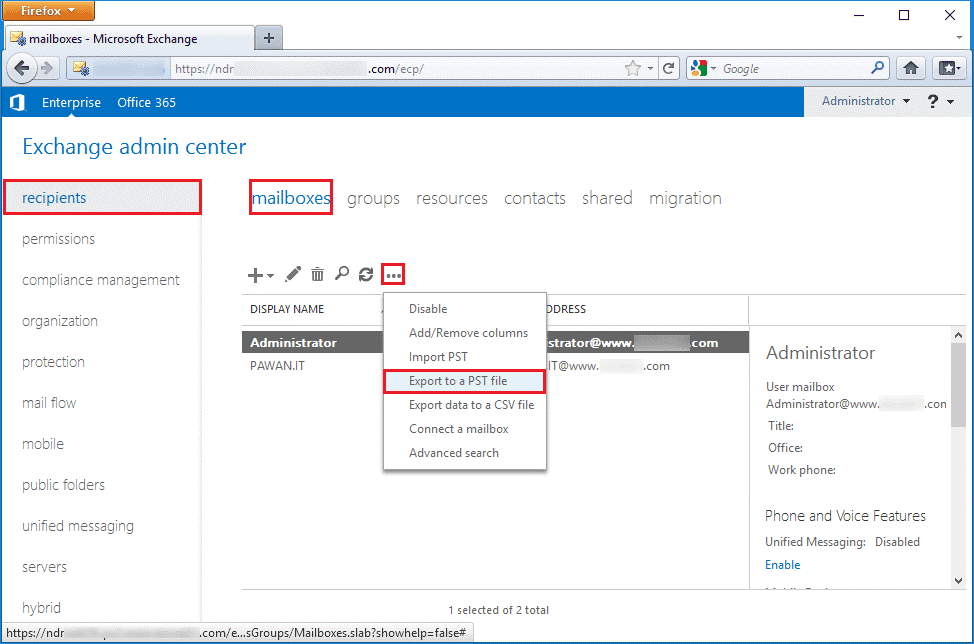Open recipients in left navigation

click(102, 197)
